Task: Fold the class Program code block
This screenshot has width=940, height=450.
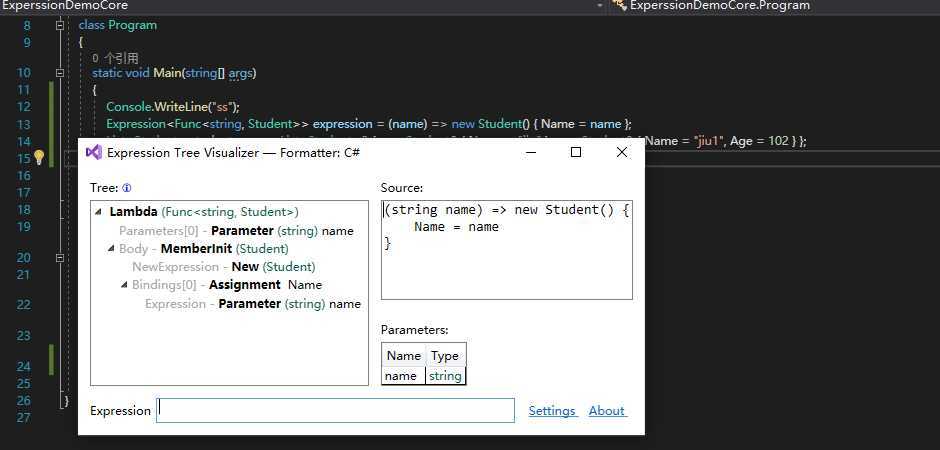Action: (x=60, y=25)
